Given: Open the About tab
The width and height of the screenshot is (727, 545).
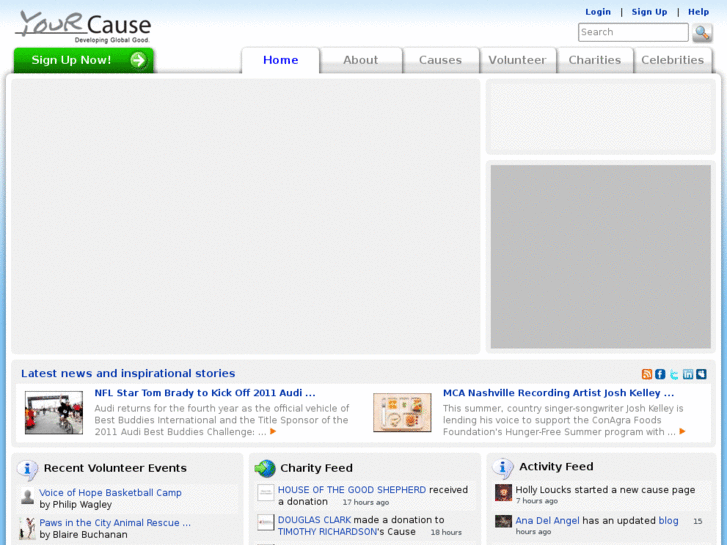Looking at the screenshot, I should click(x=361, y=60).
